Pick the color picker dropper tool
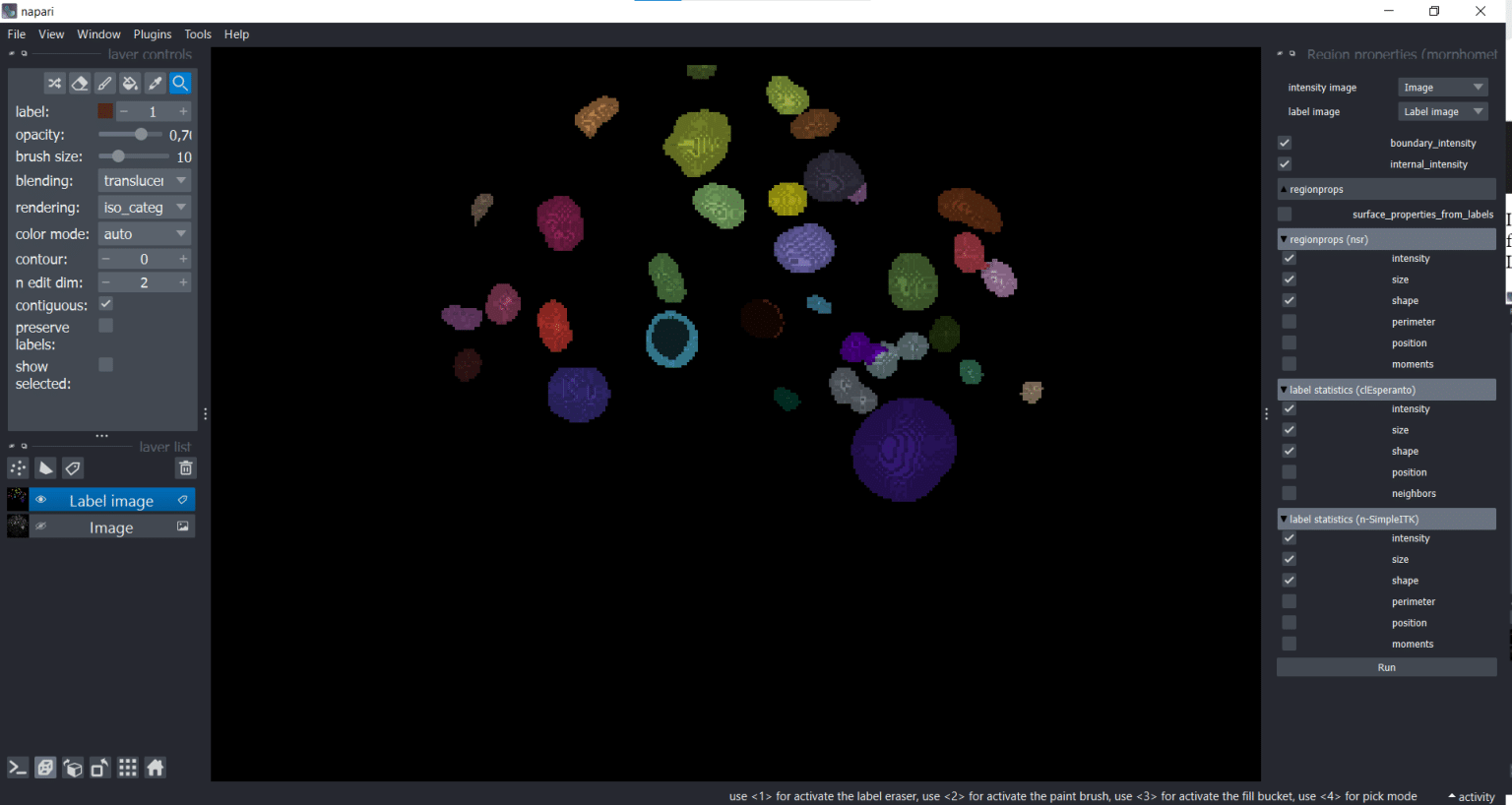This screenshot has height=805, width=1512. coord(156,84)
